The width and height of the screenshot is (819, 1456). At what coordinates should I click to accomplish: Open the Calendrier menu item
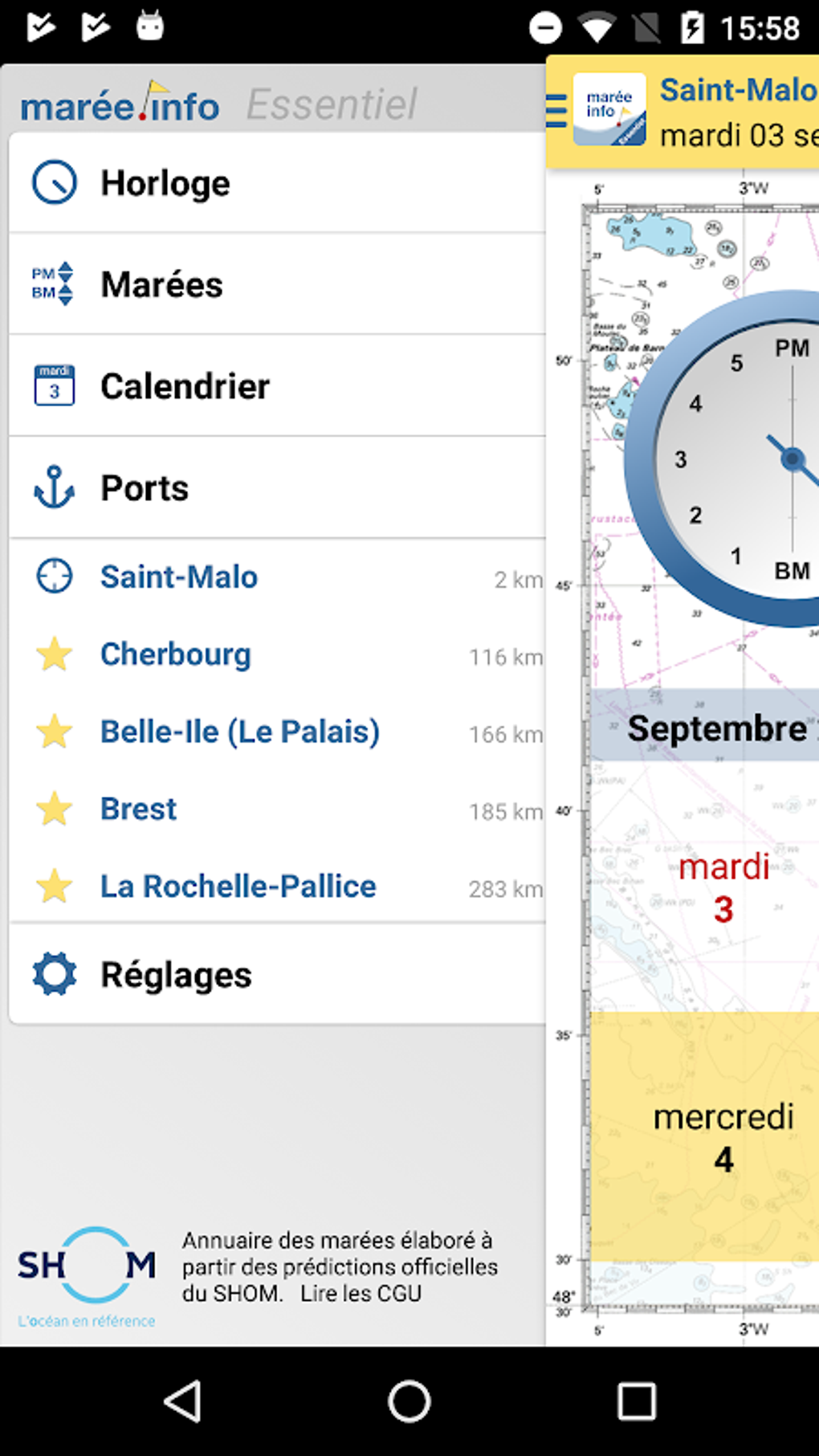tap(185, 386)
